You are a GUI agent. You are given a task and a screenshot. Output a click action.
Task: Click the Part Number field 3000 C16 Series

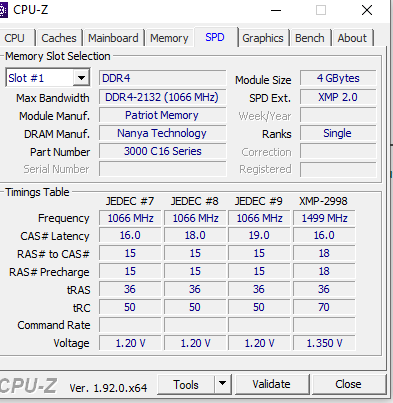[163, 151]
